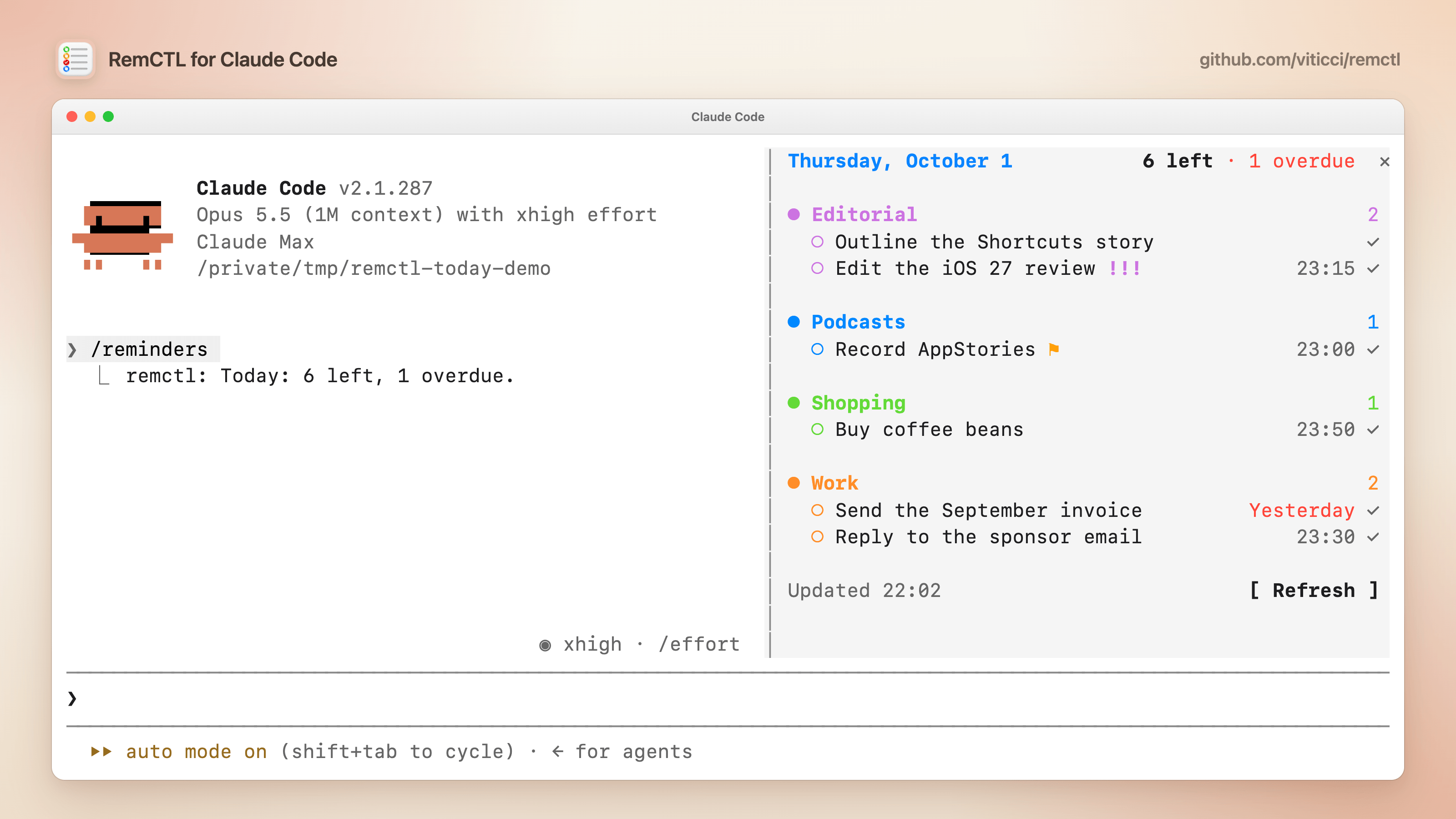Click the Updated 22:02 status text
1456x819 pixels.
tap(864, 590)
